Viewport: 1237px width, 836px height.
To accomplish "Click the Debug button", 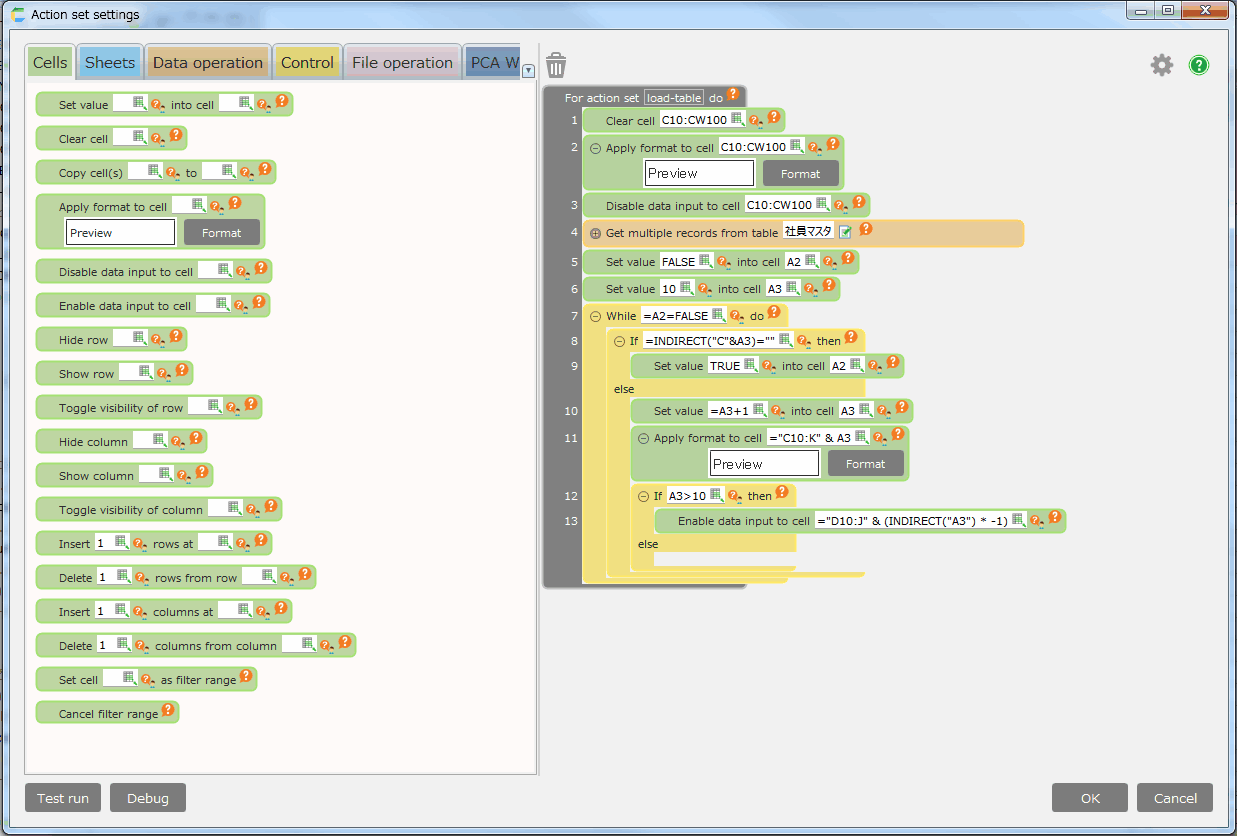I will [148, 798].
